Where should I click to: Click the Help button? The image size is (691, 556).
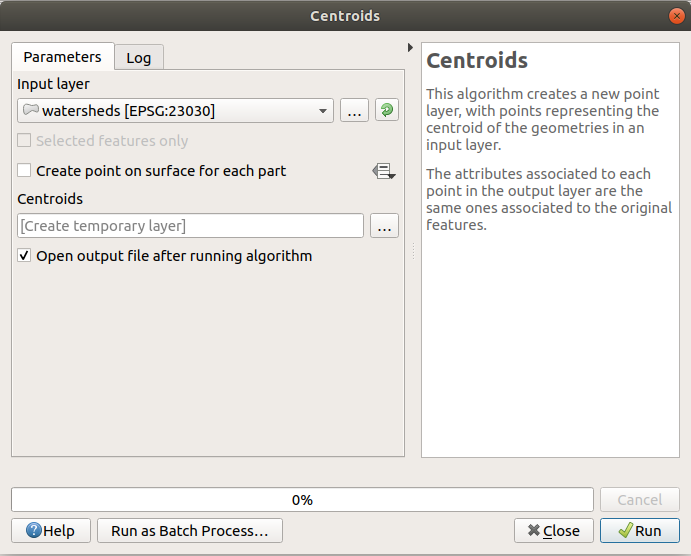click(x=51, y=531)
